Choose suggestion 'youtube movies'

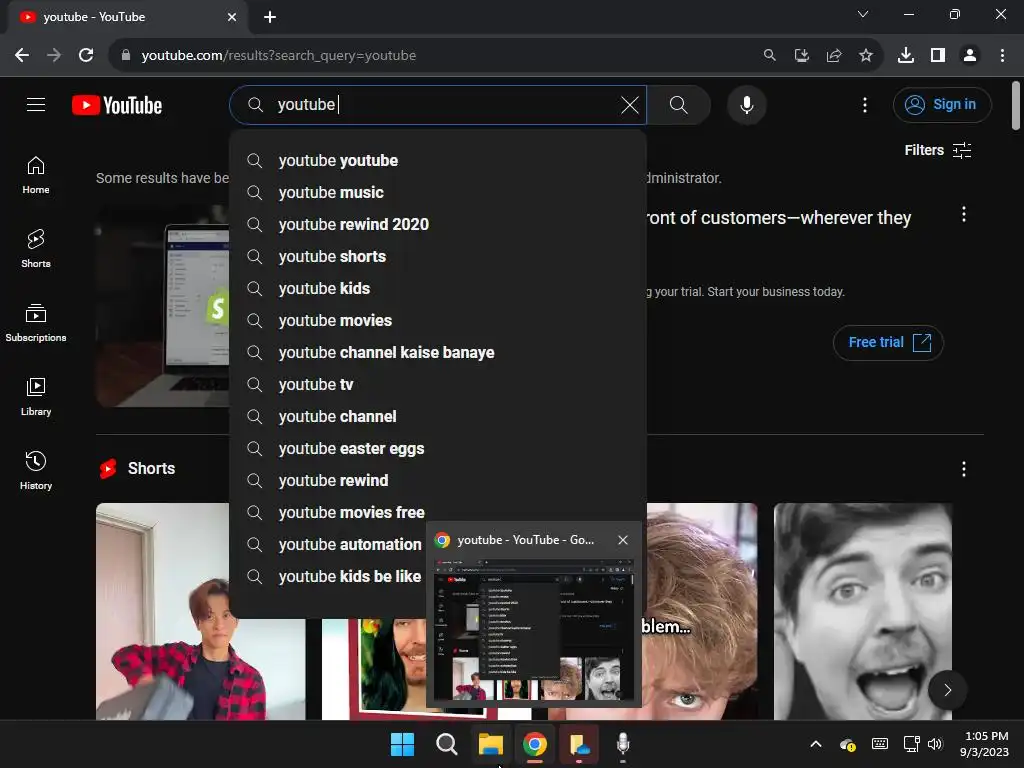[x=438, y=321]
